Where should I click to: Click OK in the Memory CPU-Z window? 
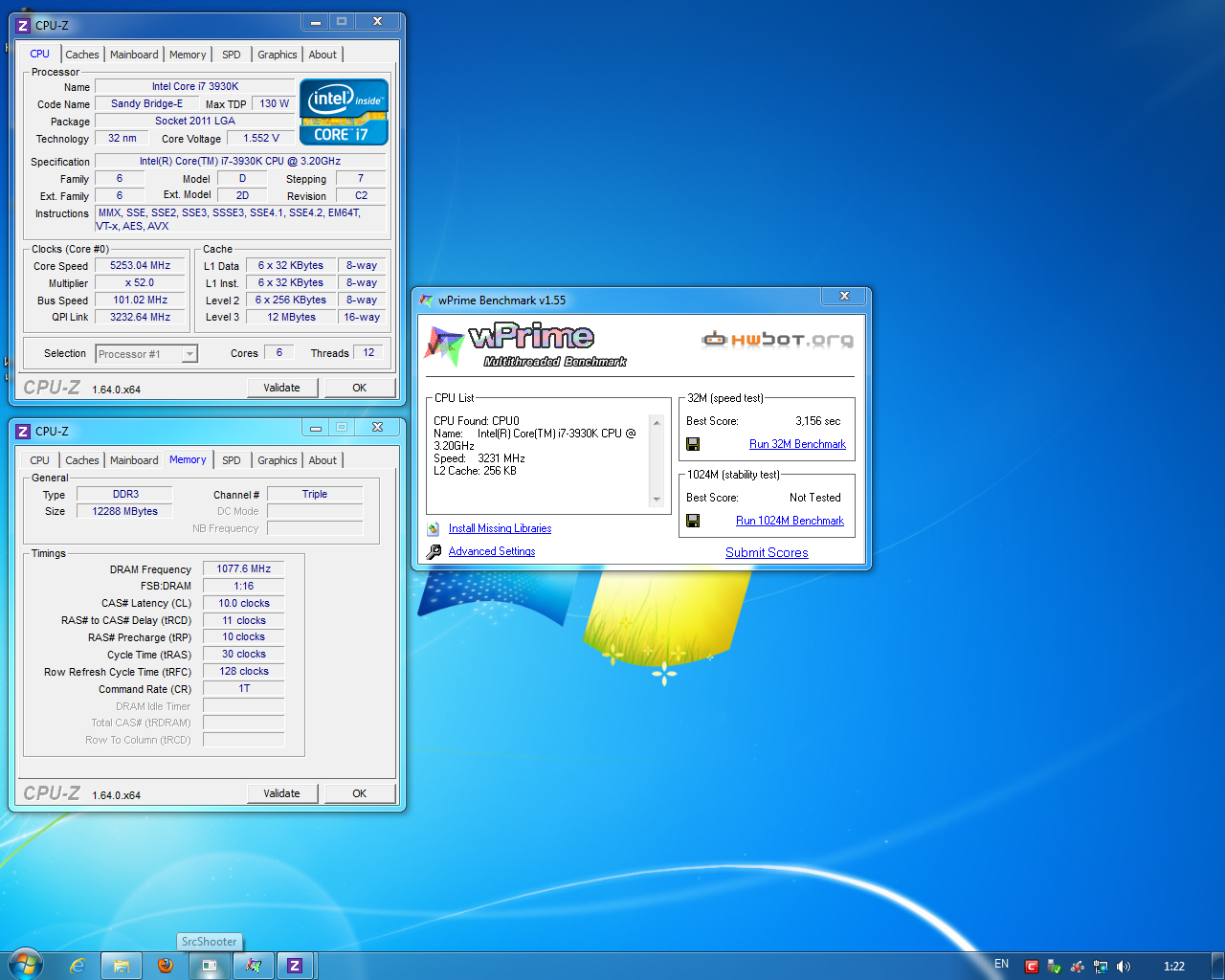pos(360,793)
